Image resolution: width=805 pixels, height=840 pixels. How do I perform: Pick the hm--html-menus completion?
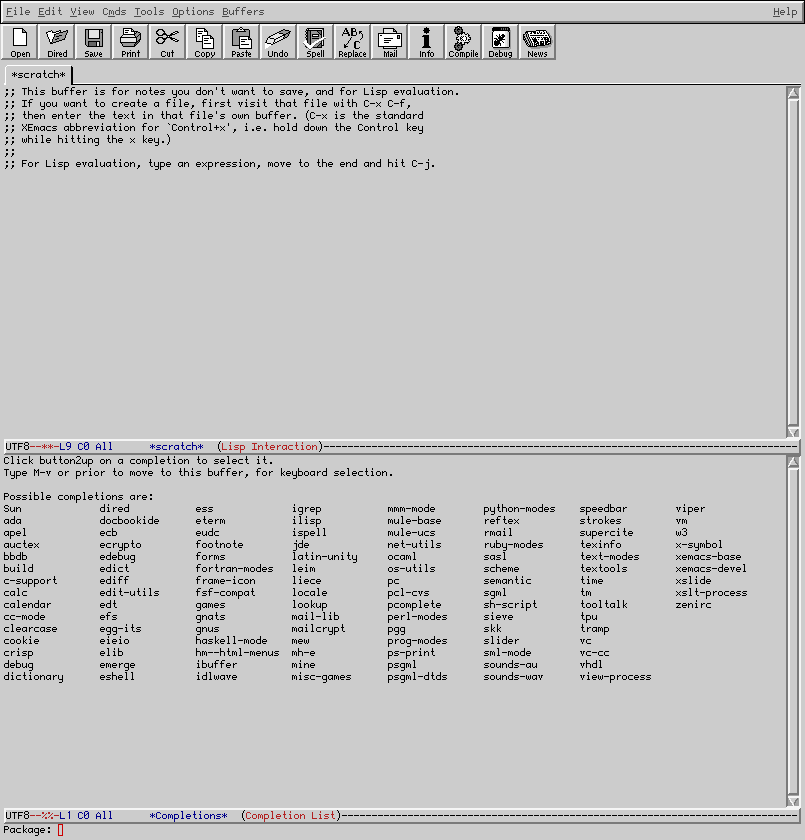coord(237,652)
